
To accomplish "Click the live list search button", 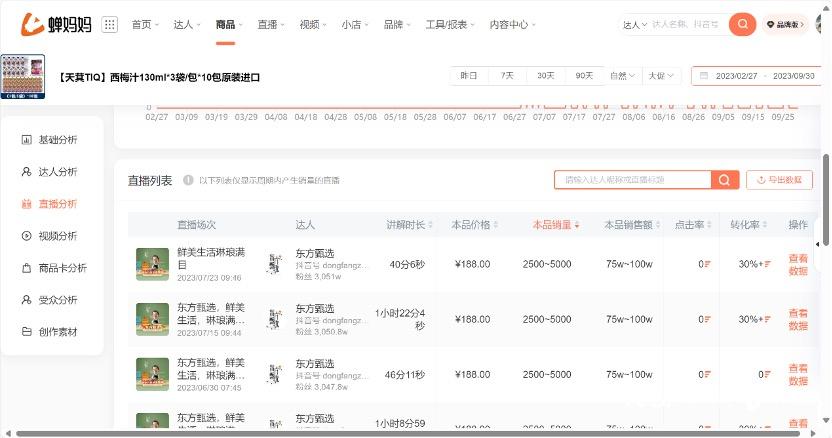I will coord(724,180).
